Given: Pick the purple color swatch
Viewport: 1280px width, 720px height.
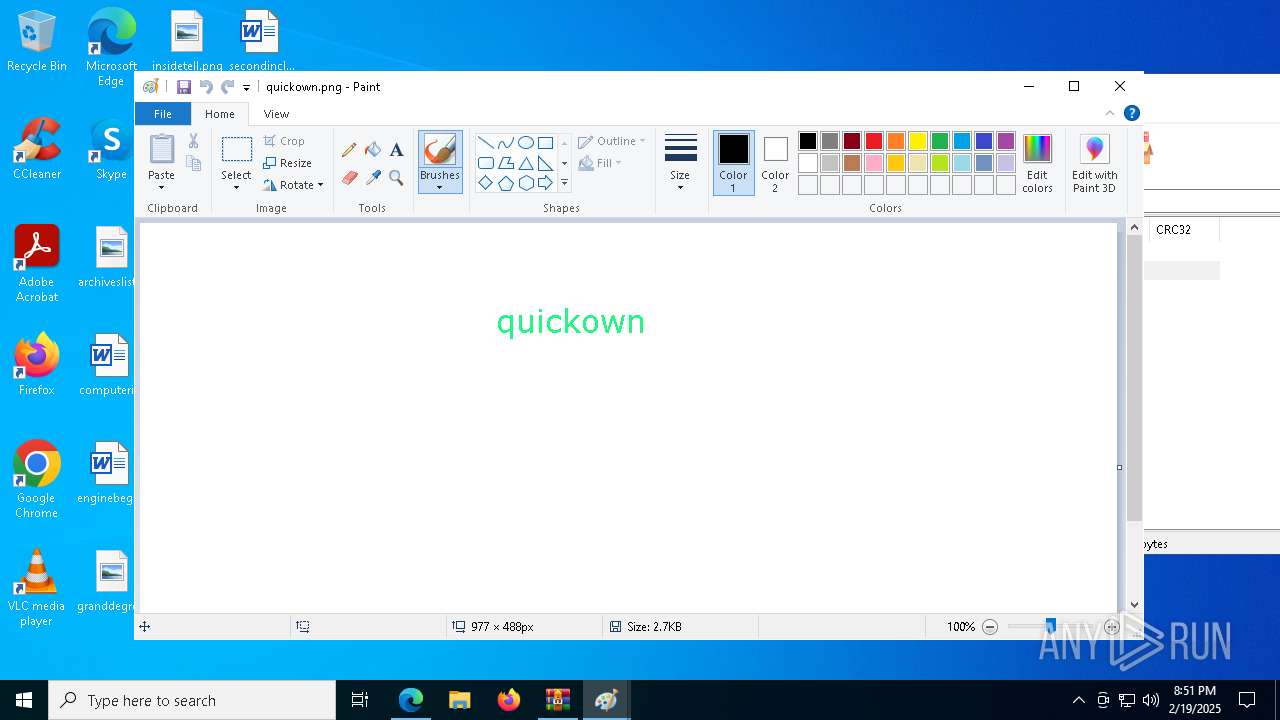Looking at the screenshot, I should (1006, 141).
